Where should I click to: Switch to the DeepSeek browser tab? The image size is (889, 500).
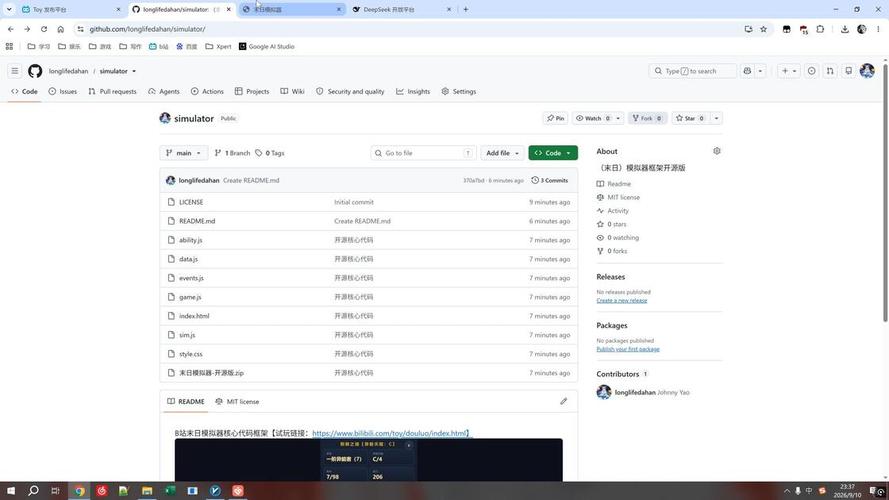click(x=400, y=9)
